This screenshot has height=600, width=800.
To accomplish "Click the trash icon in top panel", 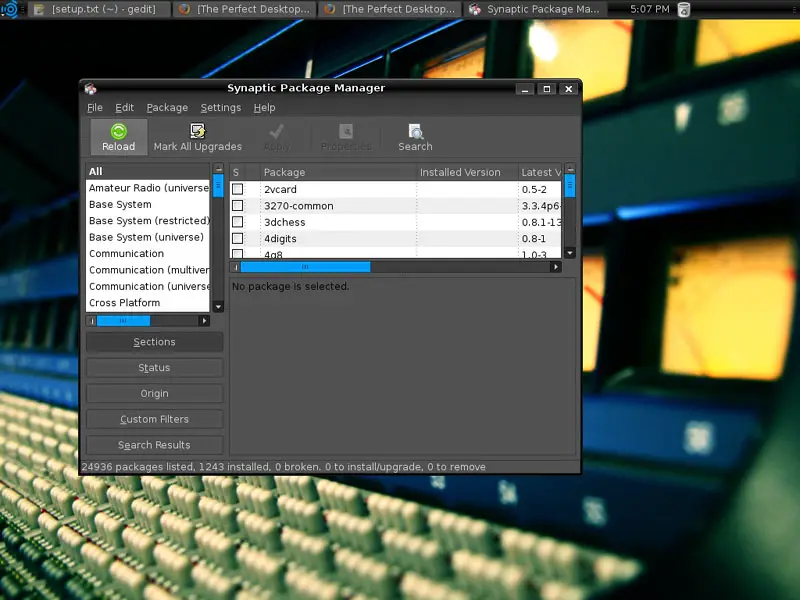I will tap(684, 9).
